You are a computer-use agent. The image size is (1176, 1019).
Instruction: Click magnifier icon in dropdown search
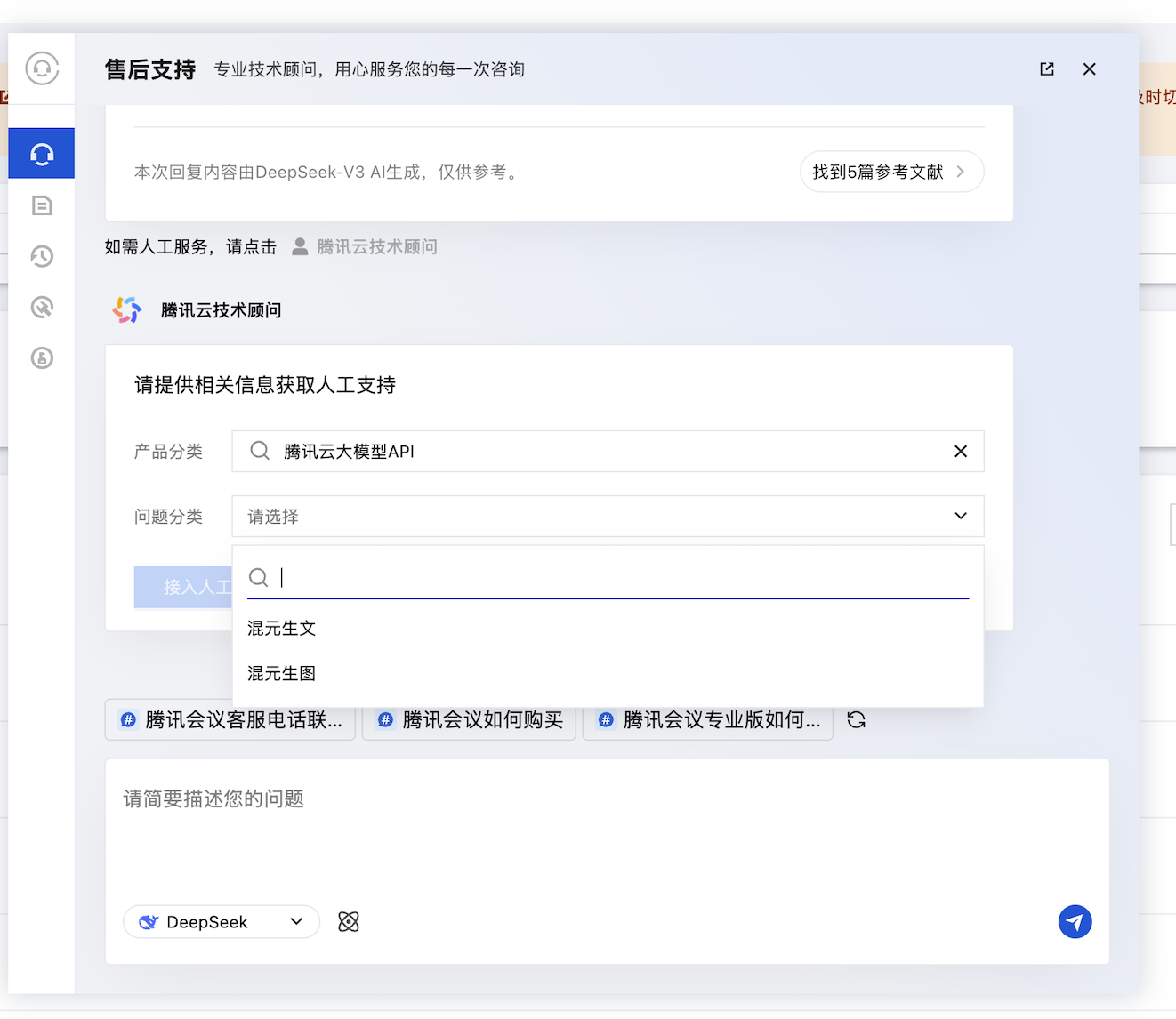[x=258, y=577]
